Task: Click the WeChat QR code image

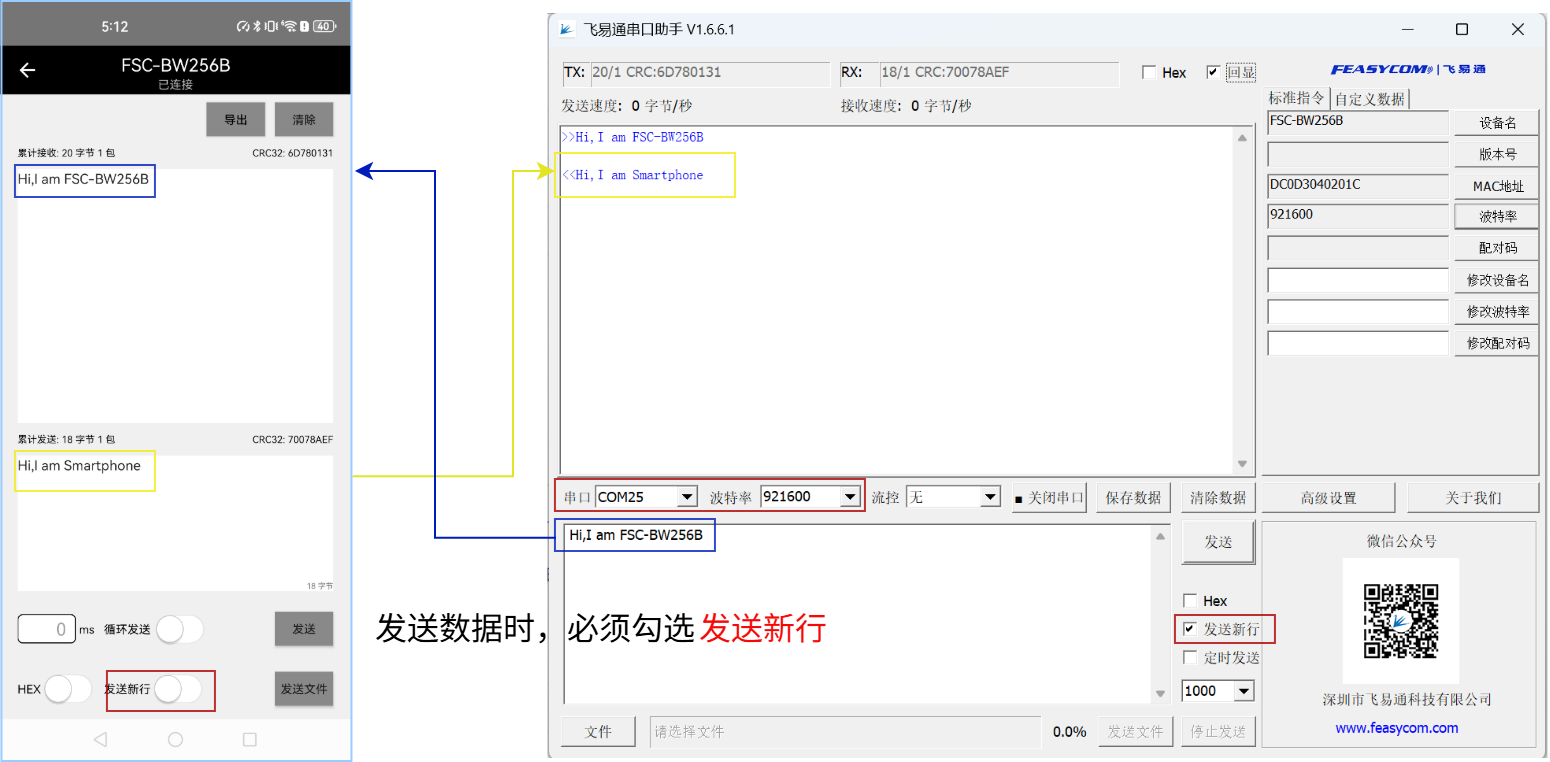Action: click(1401, 620)
